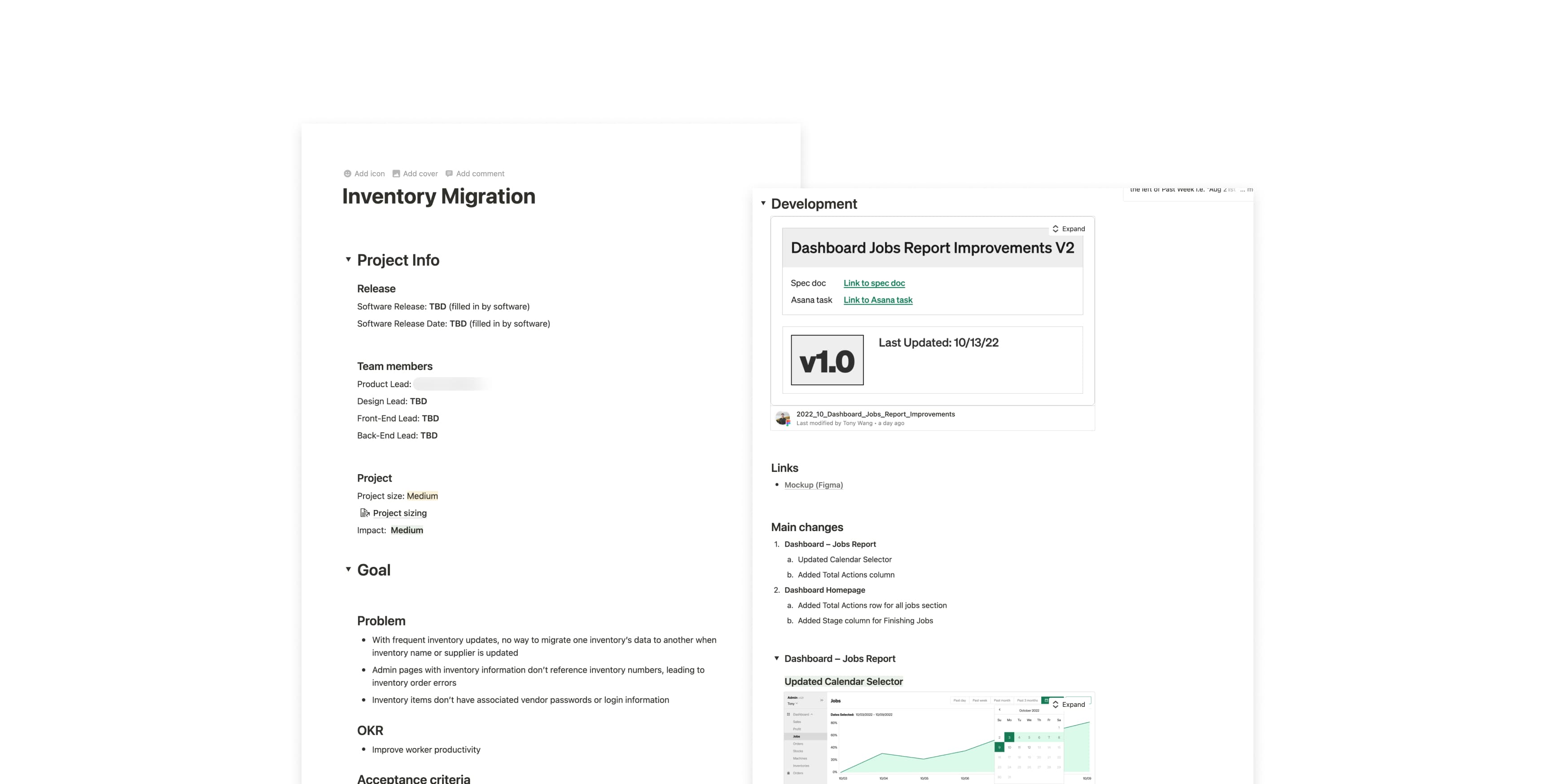Select the Past day tab in mockup
This screenshot has height=784, width=1555.
point(959,700)
